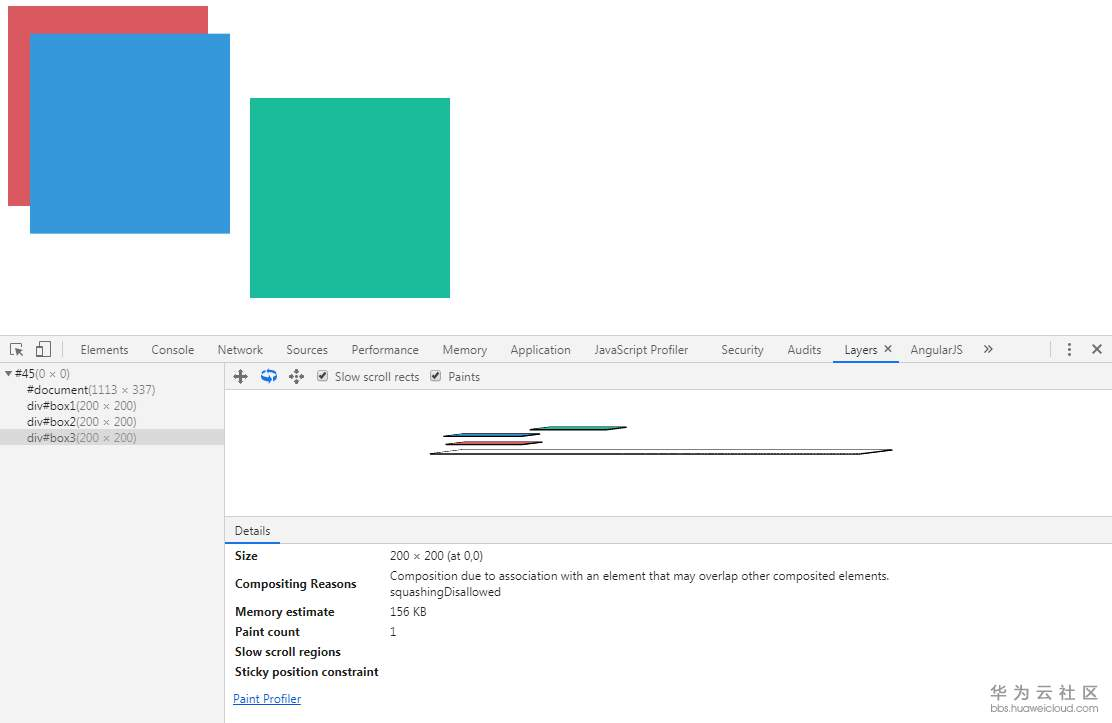Select the div#box2 layer row
Image resolution: width=1112 pixels, height=723 pixels.
pos(112,421)
